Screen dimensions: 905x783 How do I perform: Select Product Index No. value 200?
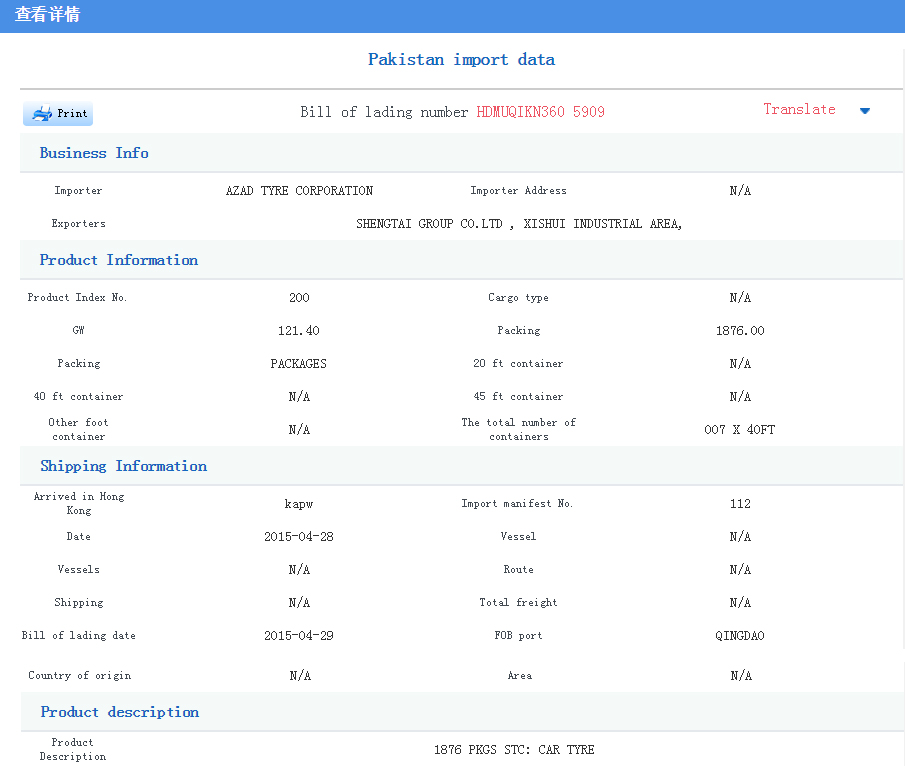299,298
